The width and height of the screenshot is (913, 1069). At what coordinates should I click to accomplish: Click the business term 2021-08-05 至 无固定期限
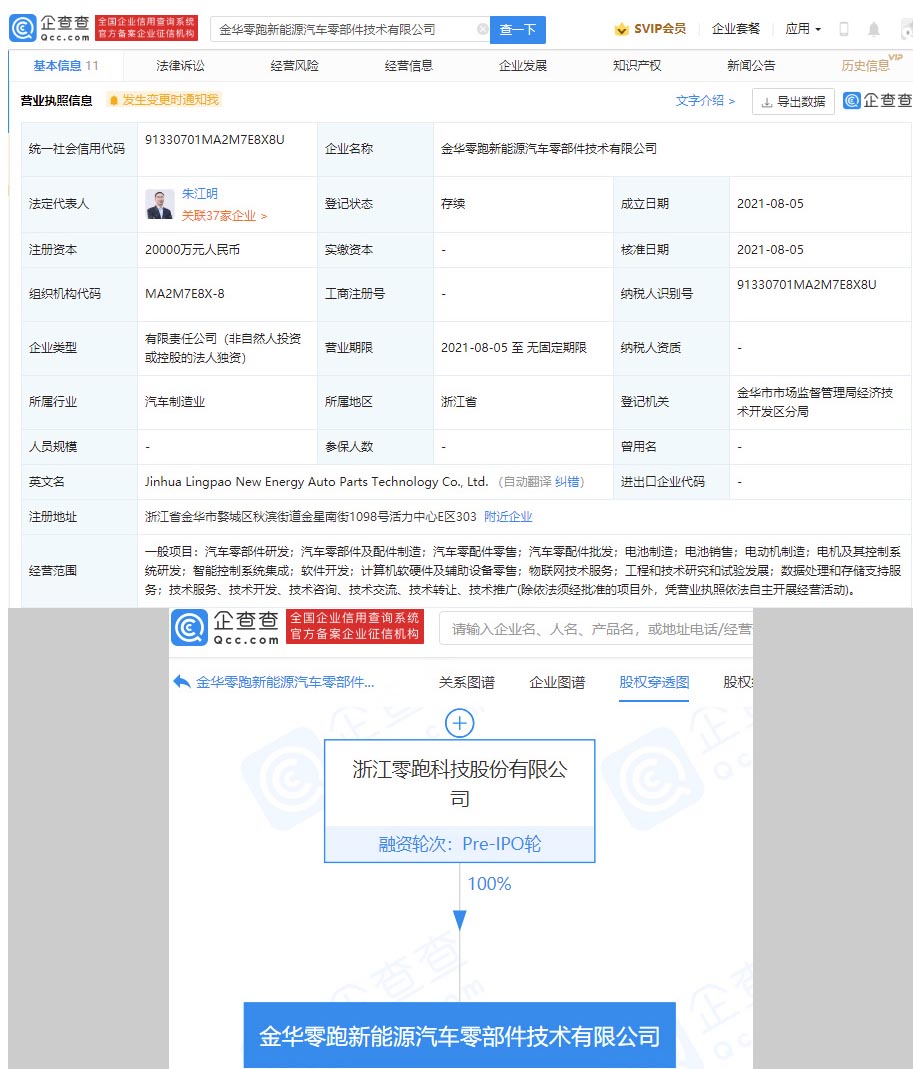pyautogui.click(x=513, y=348)
